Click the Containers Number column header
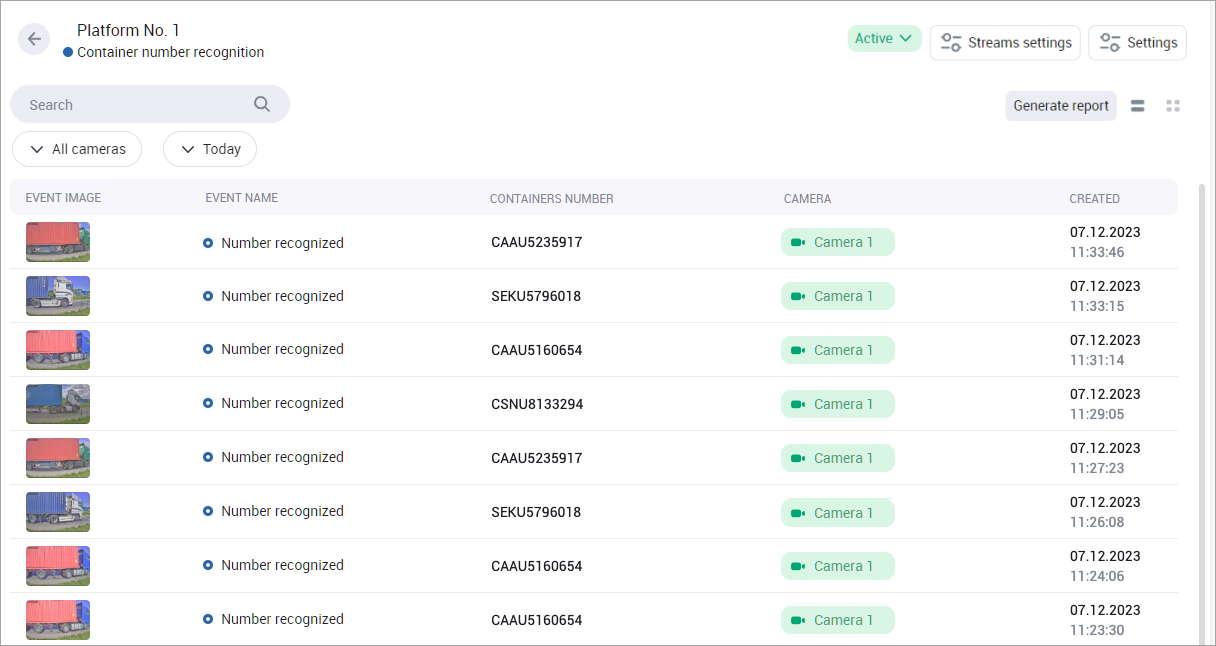The width and height of the screenshot is (1216, 646). [551, 199]
